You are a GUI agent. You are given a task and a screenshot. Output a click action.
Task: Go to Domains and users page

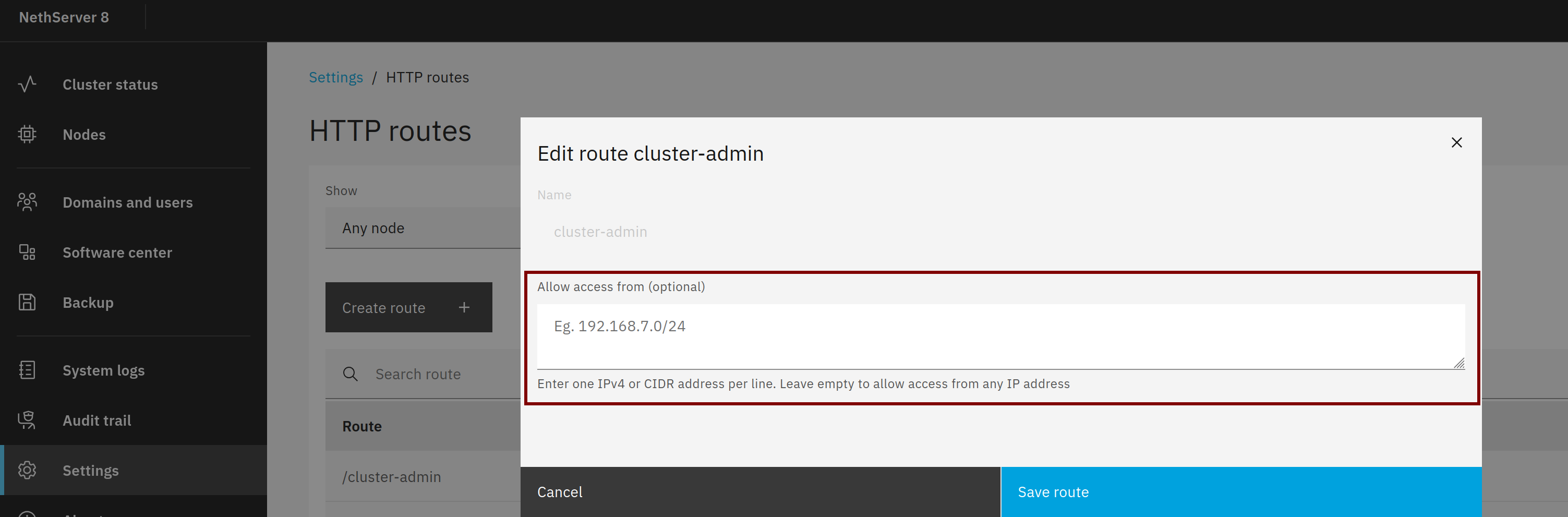click(127, 203)
